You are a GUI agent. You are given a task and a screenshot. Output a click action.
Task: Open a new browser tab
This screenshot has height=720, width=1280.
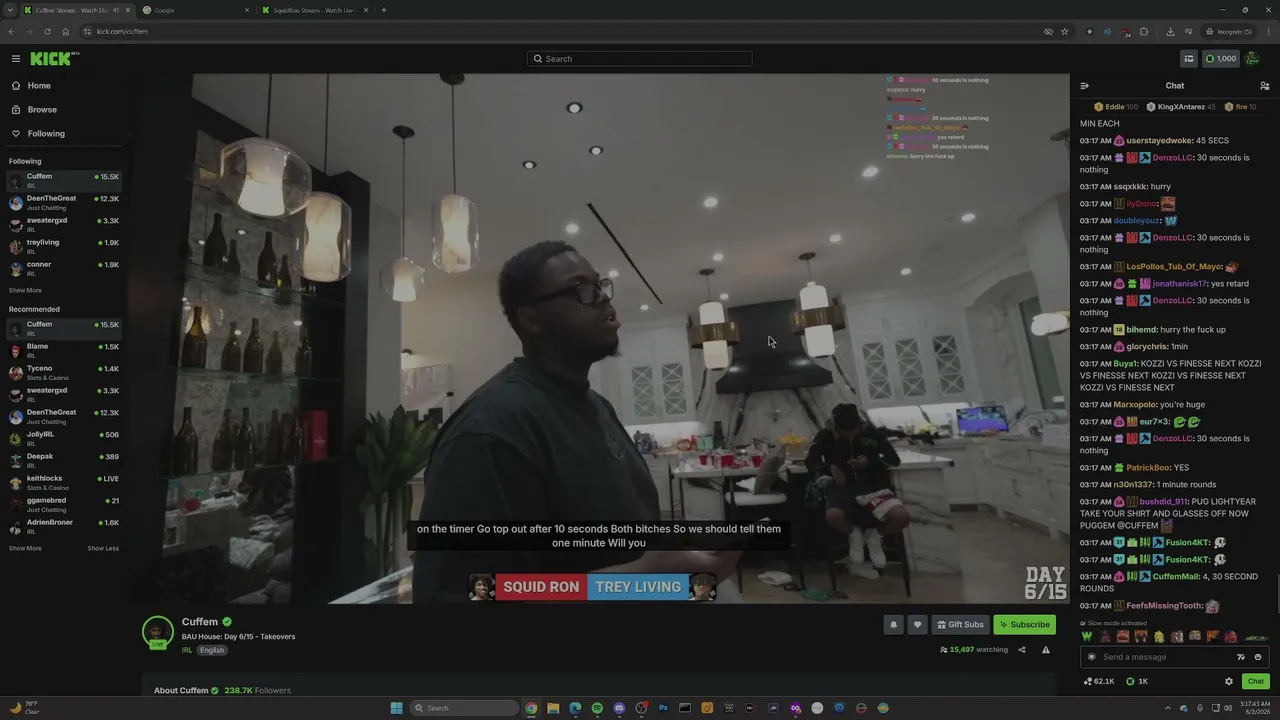[384, 10]
